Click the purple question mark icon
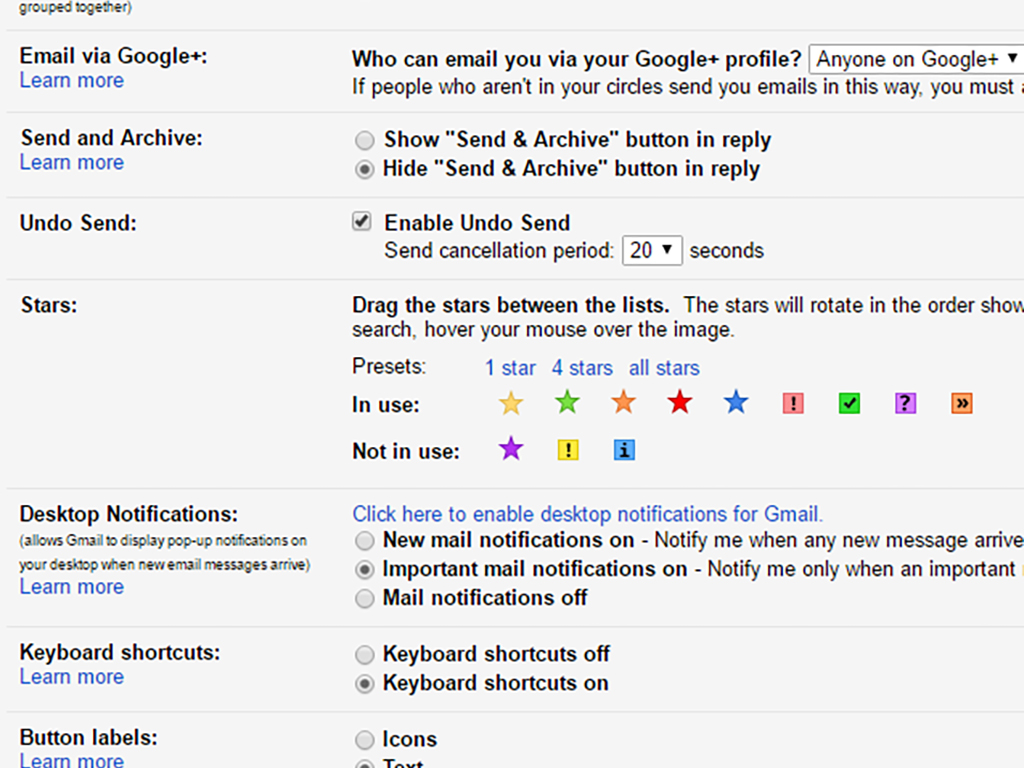Screen dimensions: 1024x768 (x=905, y=404)
